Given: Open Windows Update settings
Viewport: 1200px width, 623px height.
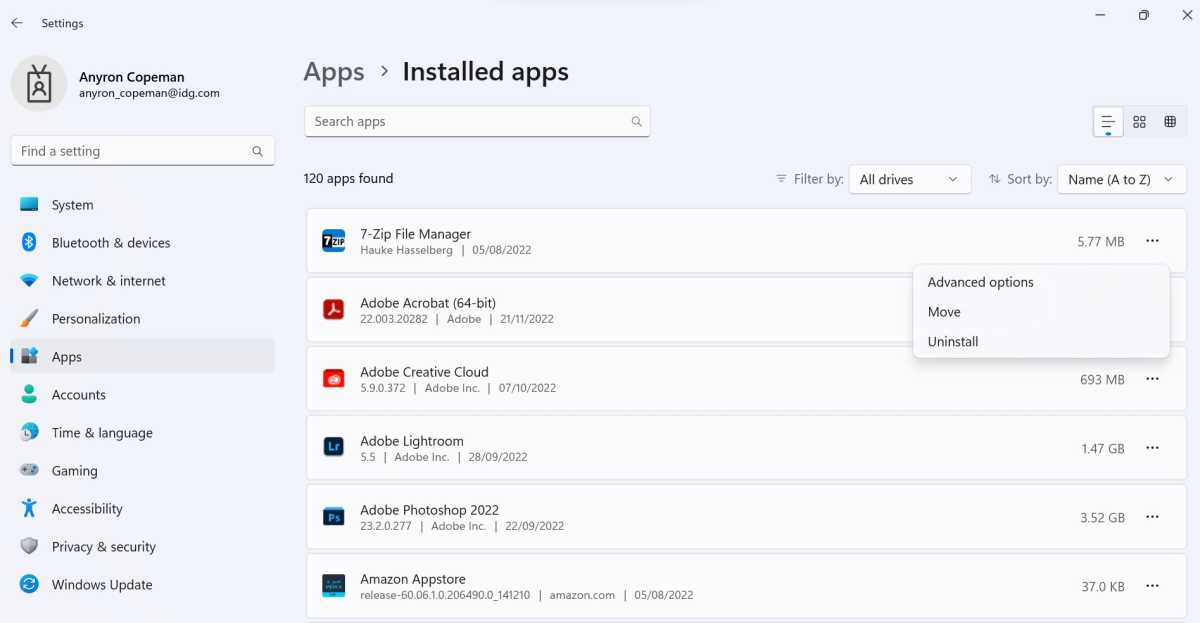Looking at the screenshot, I should [x=142, y=585].
